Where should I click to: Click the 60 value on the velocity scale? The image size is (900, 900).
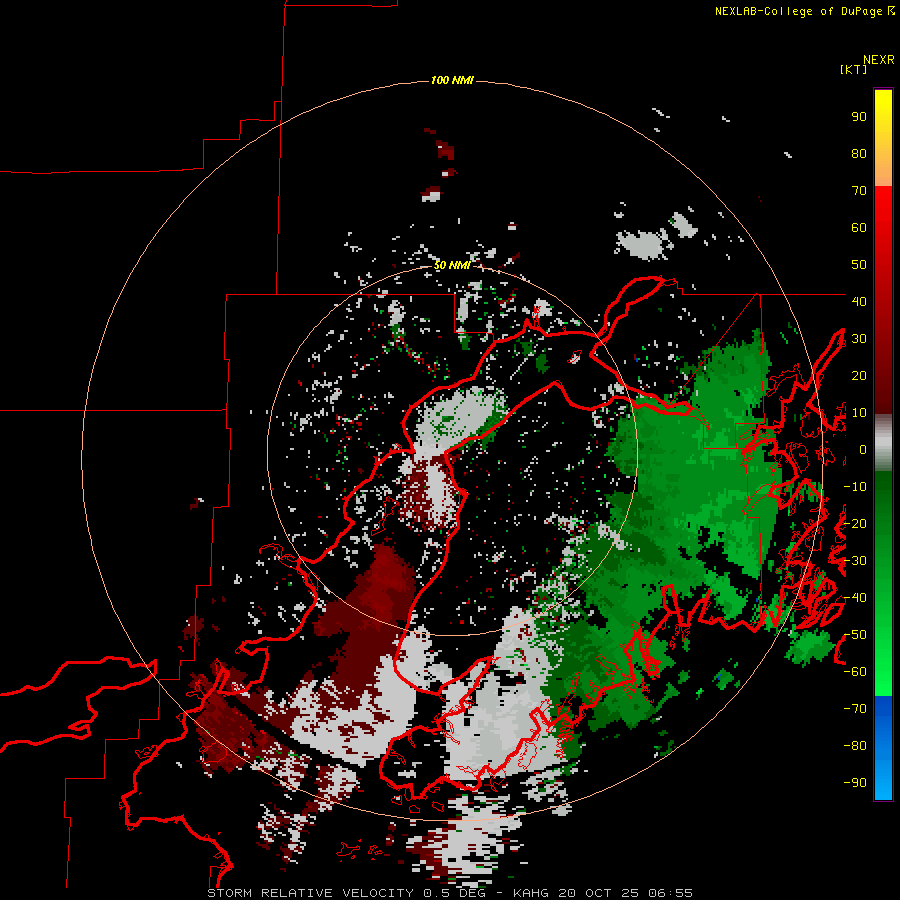point(859,228)
